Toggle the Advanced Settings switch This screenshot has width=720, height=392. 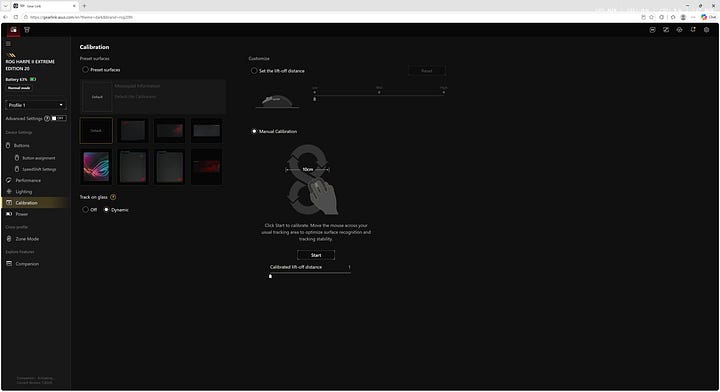point(59,118)
